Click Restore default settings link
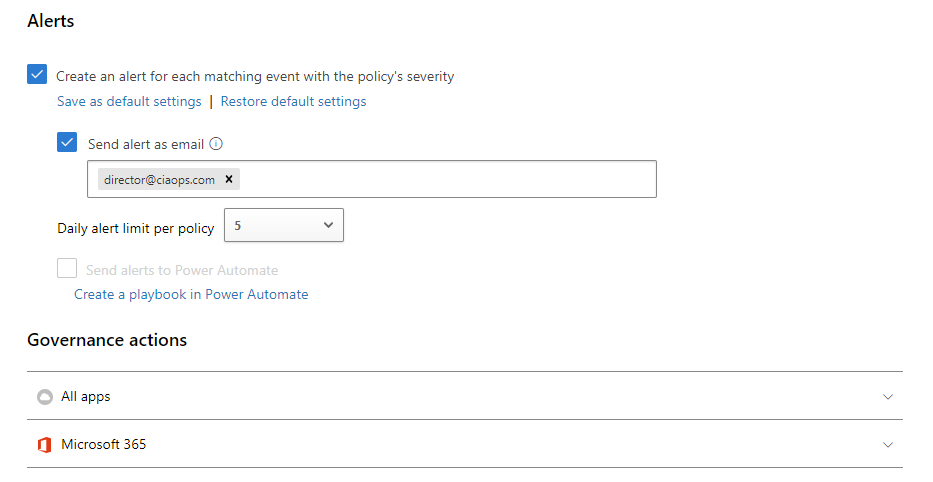The image size is (933, 482). pos(293,101)
